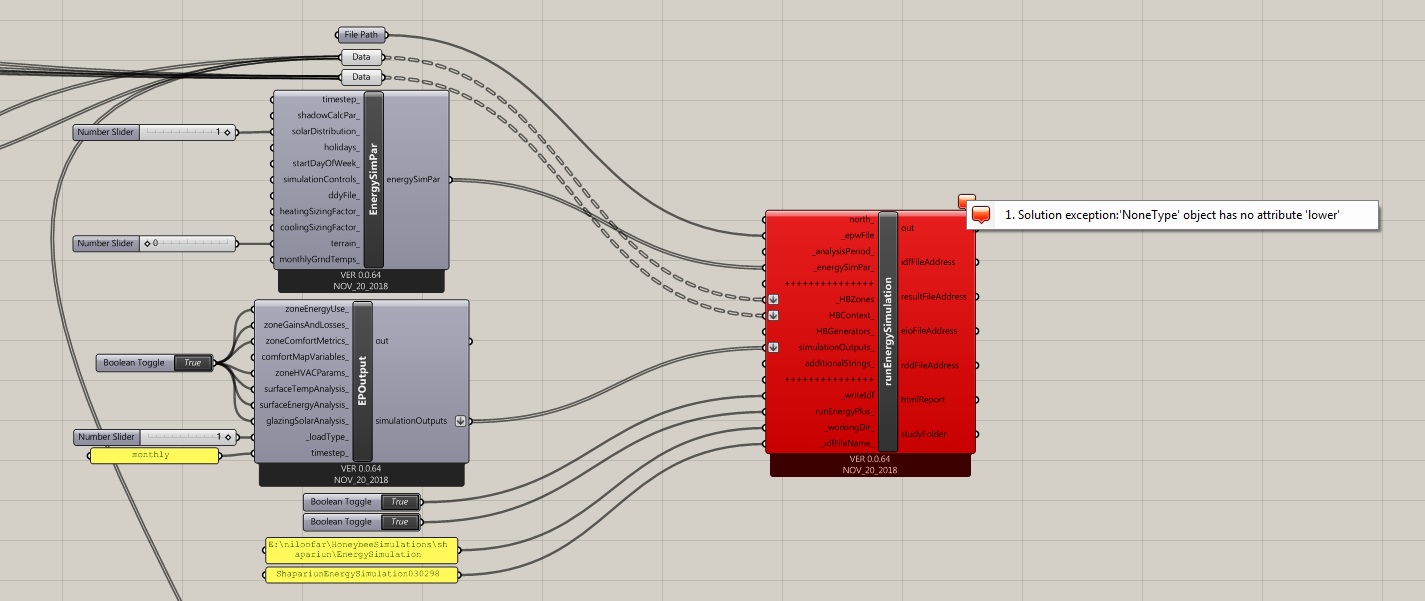Click the ShapariunEnergySimulation030298 panel
The image size is (1425, 601).
[360, 574]
